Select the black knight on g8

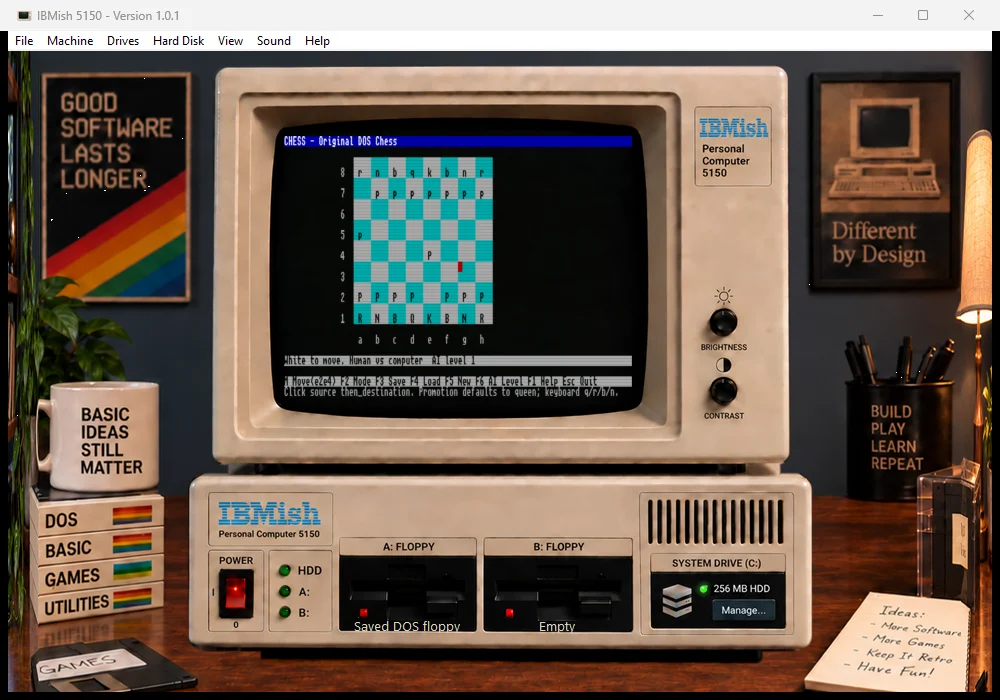coord(464,173)
